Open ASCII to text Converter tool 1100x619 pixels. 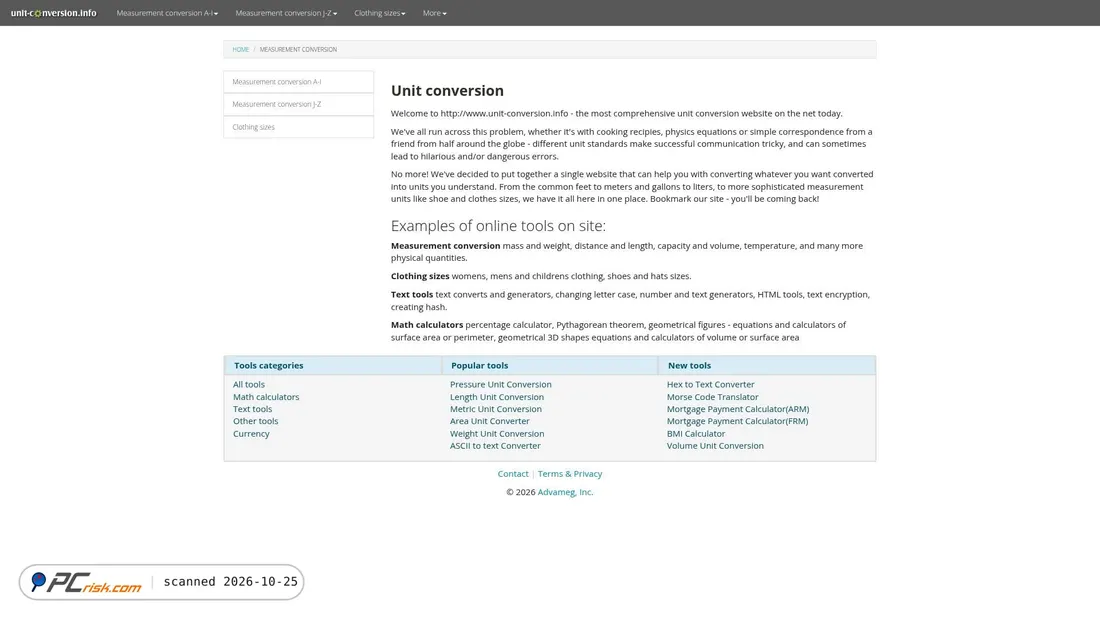click(495, 446)
